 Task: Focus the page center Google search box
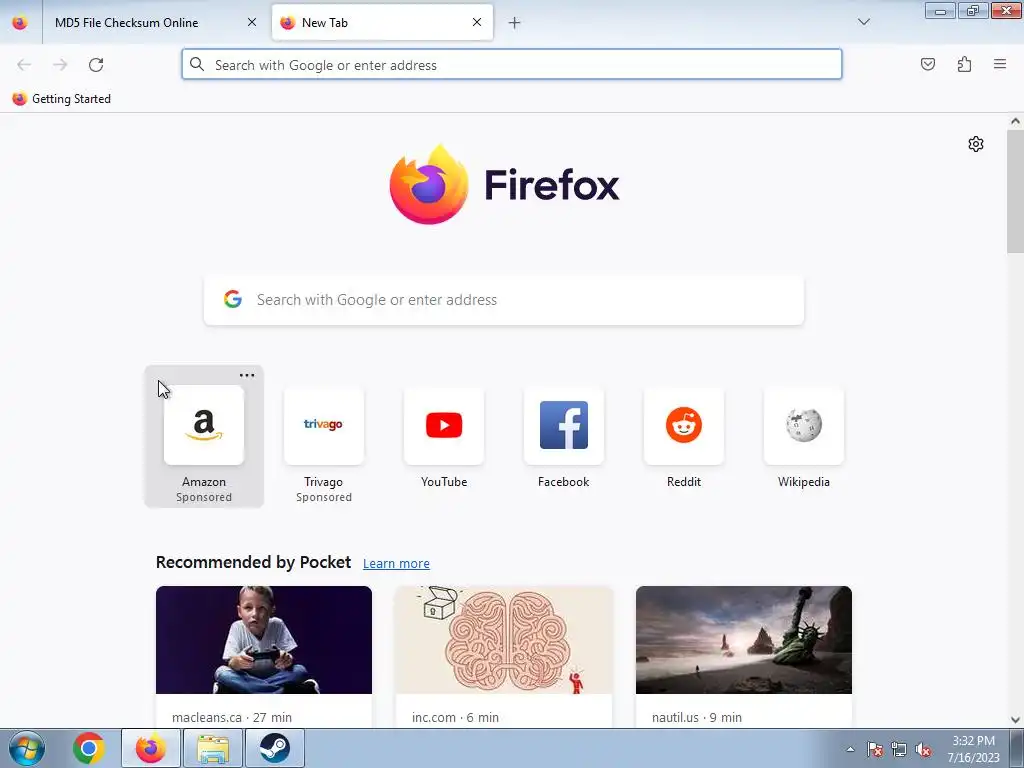click(504, 300)
